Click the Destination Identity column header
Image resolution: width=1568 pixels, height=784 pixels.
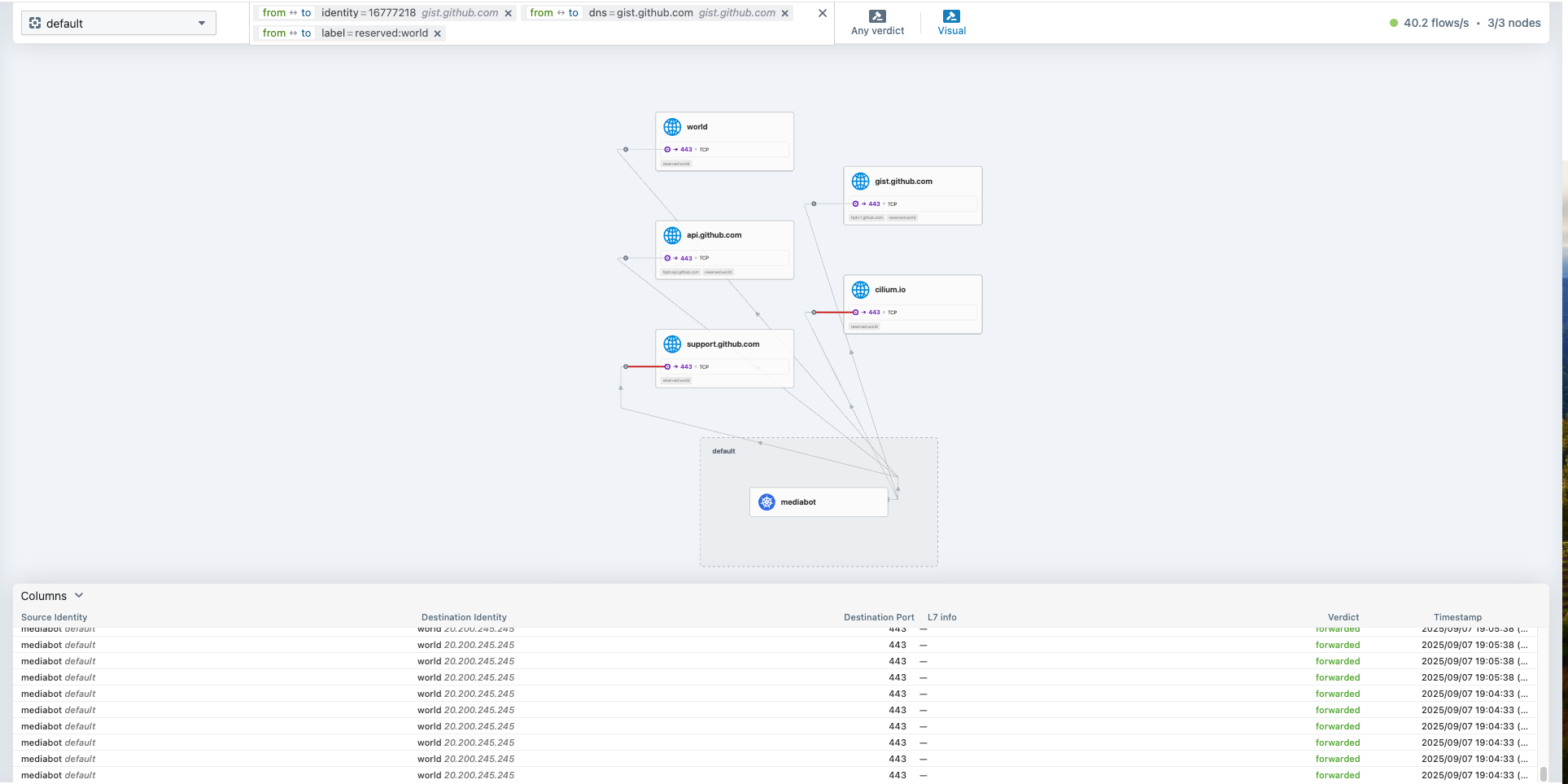tap(464, 617)
